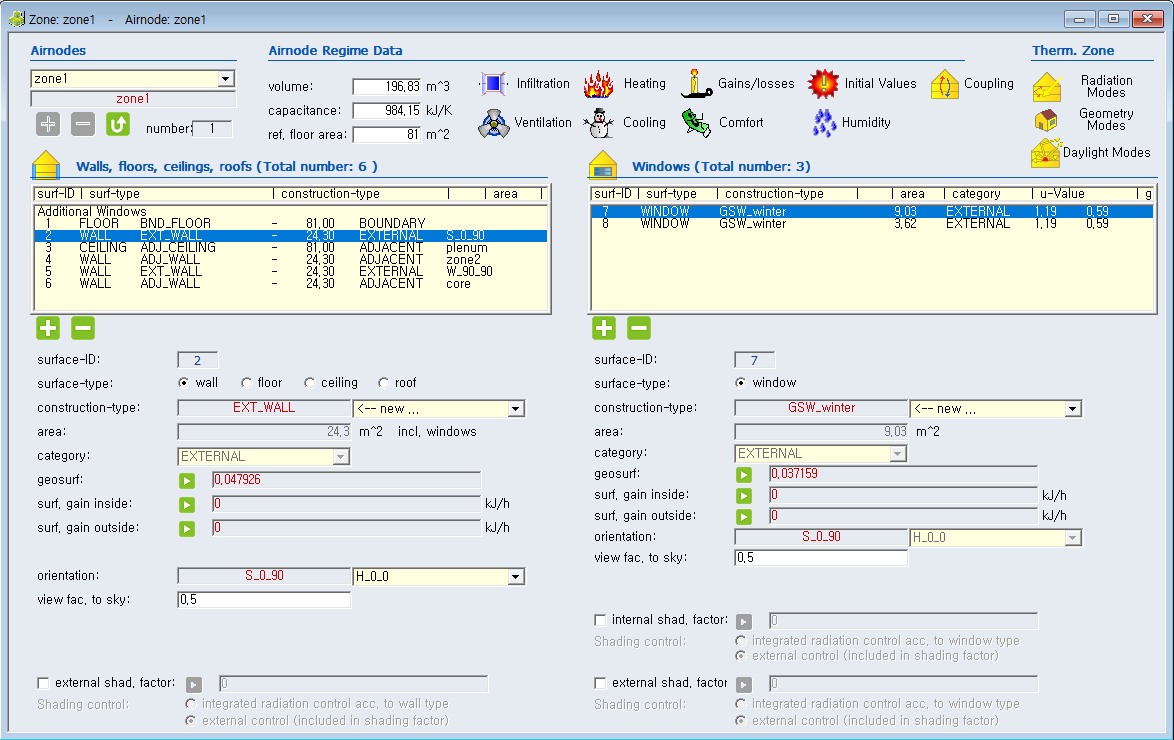The width and height of the screenshot is (1174, 740).
Task: Open Initial Values icon
Action: coord(823,84)
